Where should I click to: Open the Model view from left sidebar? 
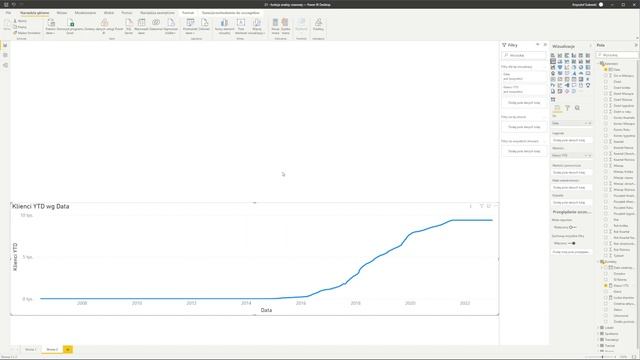(x=5, y=65)
